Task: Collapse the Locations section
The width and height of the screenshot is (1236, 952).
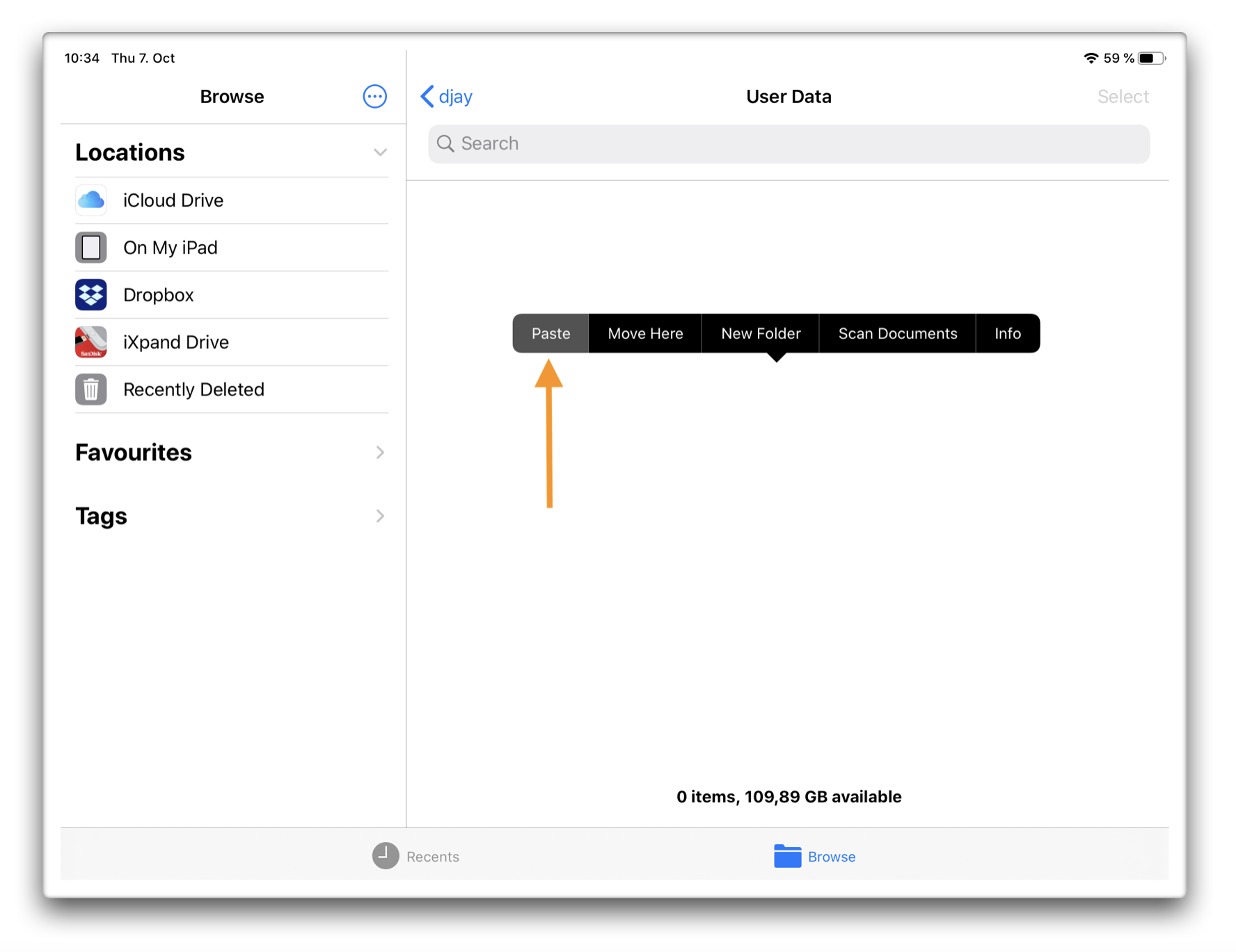Action: tap(380, 152)
